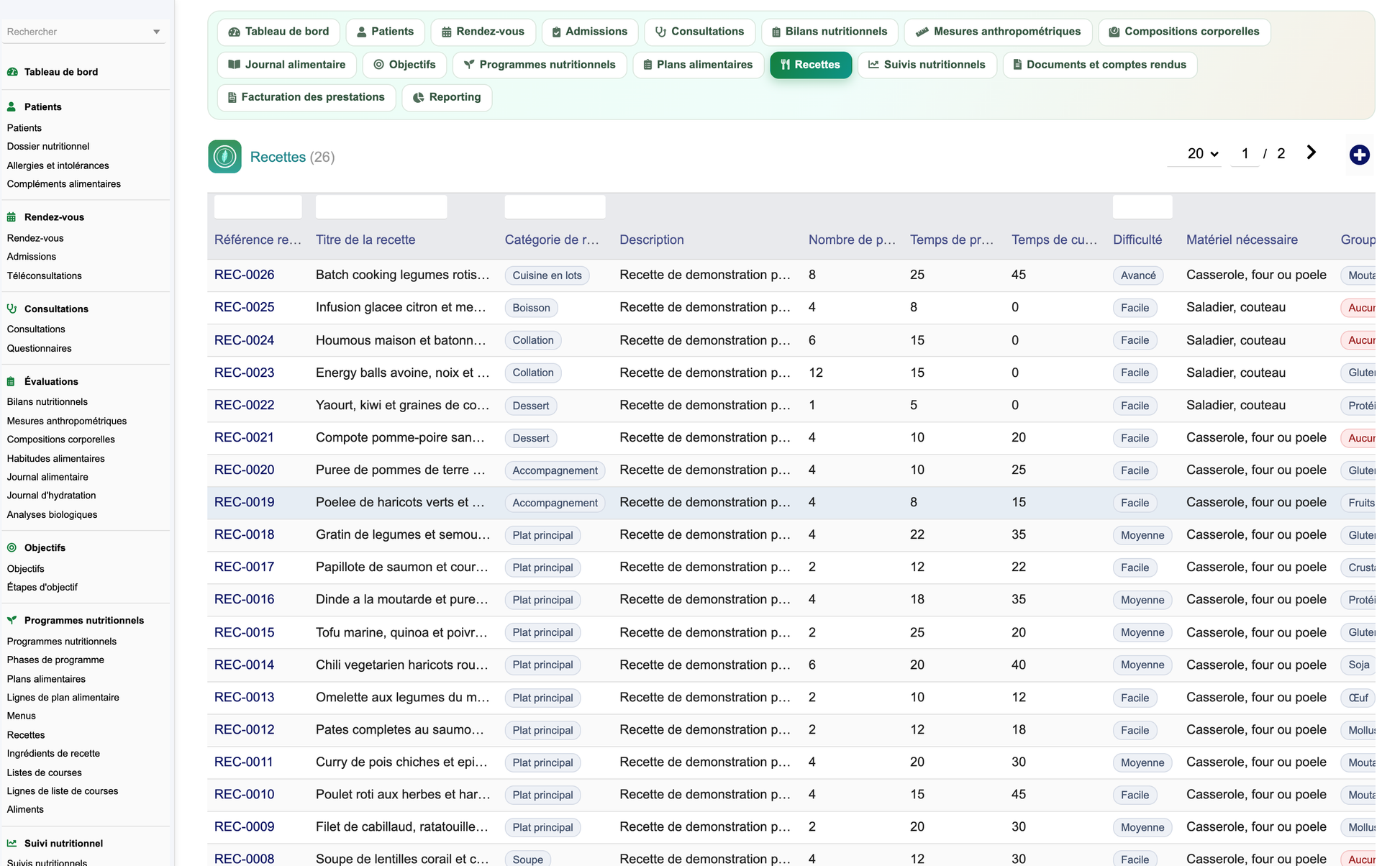The height and width of the screenshot is (866, 1400).
Task: Click the Reporting pie chart icon
Action: [418, 97]
